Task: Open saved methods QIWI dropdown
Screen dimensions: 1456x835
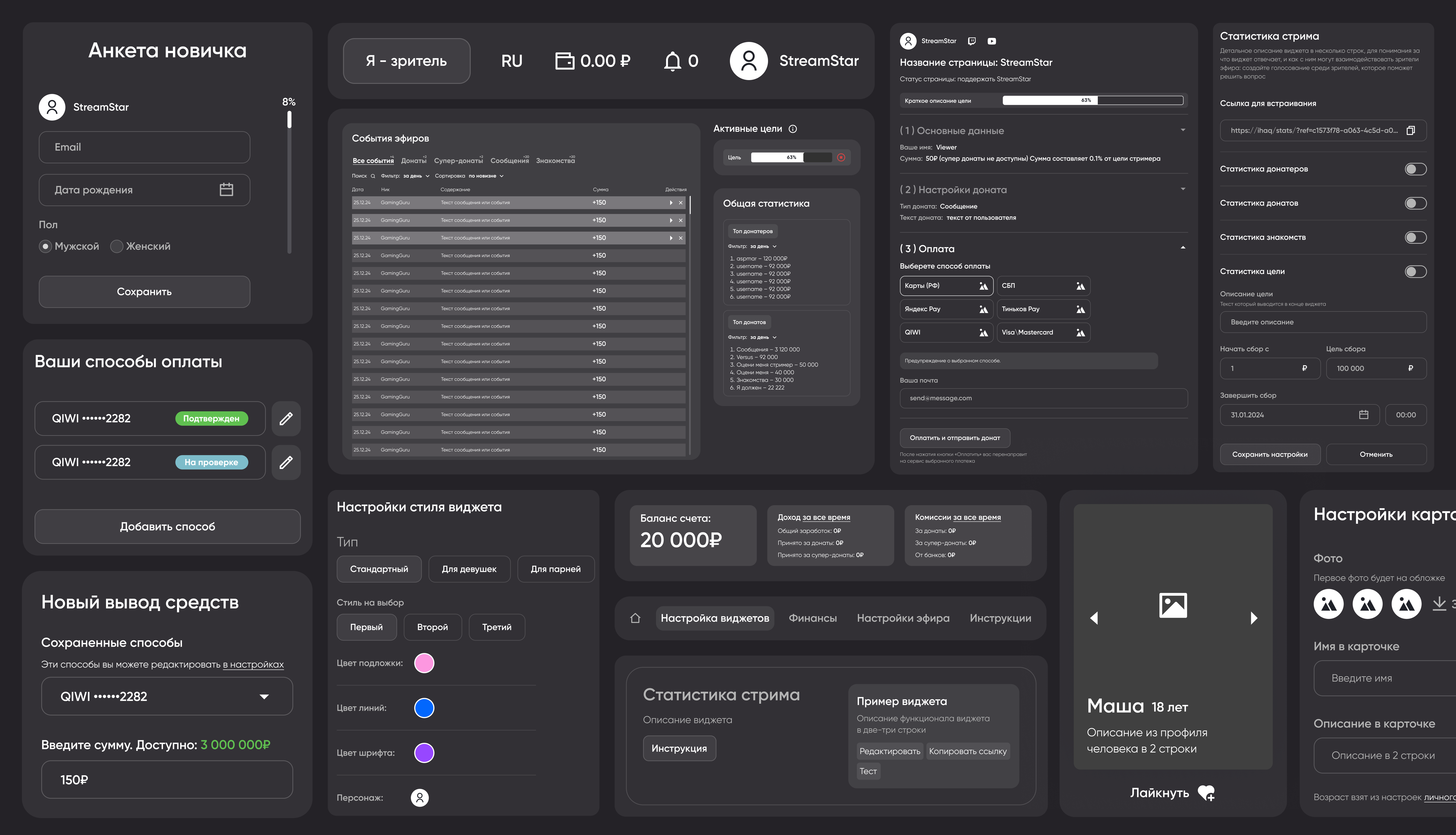Action: 264,697
